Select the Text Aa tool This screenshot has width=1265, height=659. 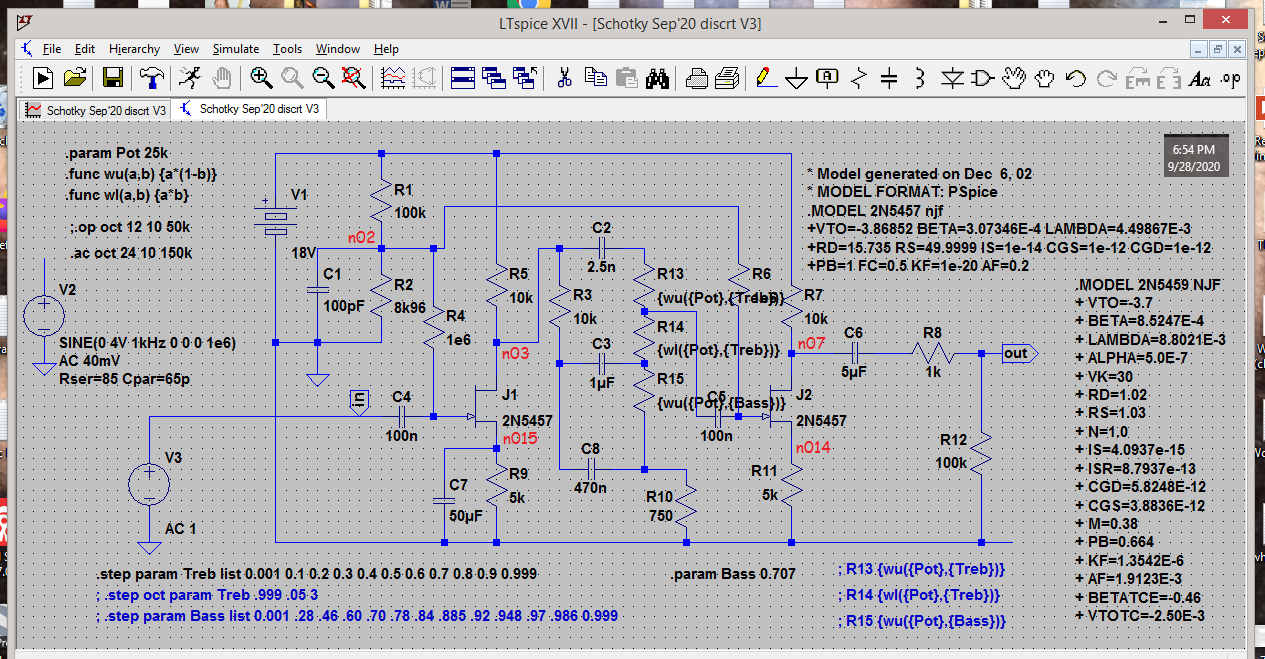1200,77
